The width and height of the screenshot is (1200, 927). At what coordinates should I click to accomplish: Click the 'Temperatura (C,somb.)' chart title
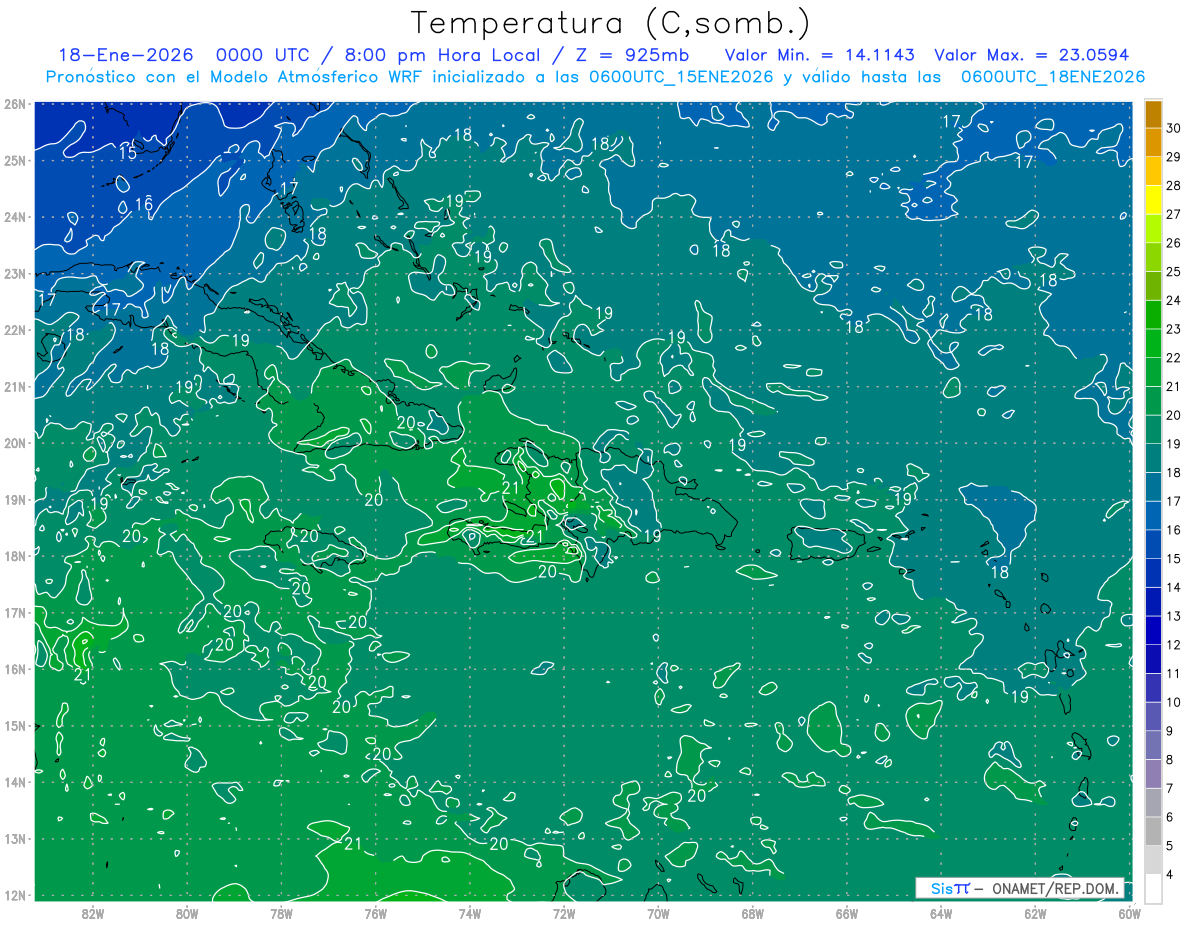tap(611, 23)
